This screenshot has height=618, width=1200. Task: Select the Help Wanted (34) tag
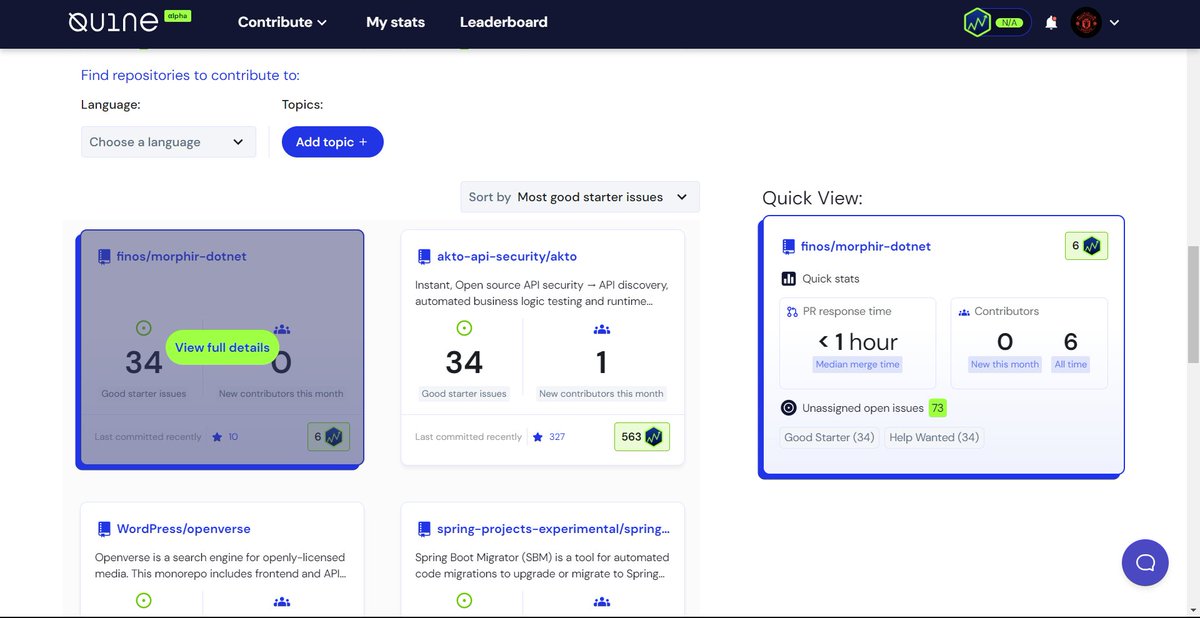934,437
